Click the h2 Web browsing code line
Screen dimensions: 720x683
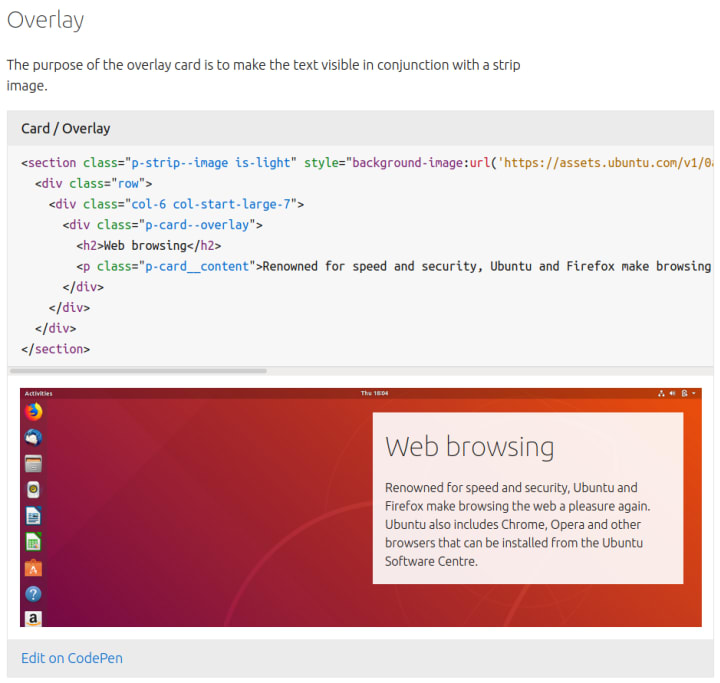149,245
